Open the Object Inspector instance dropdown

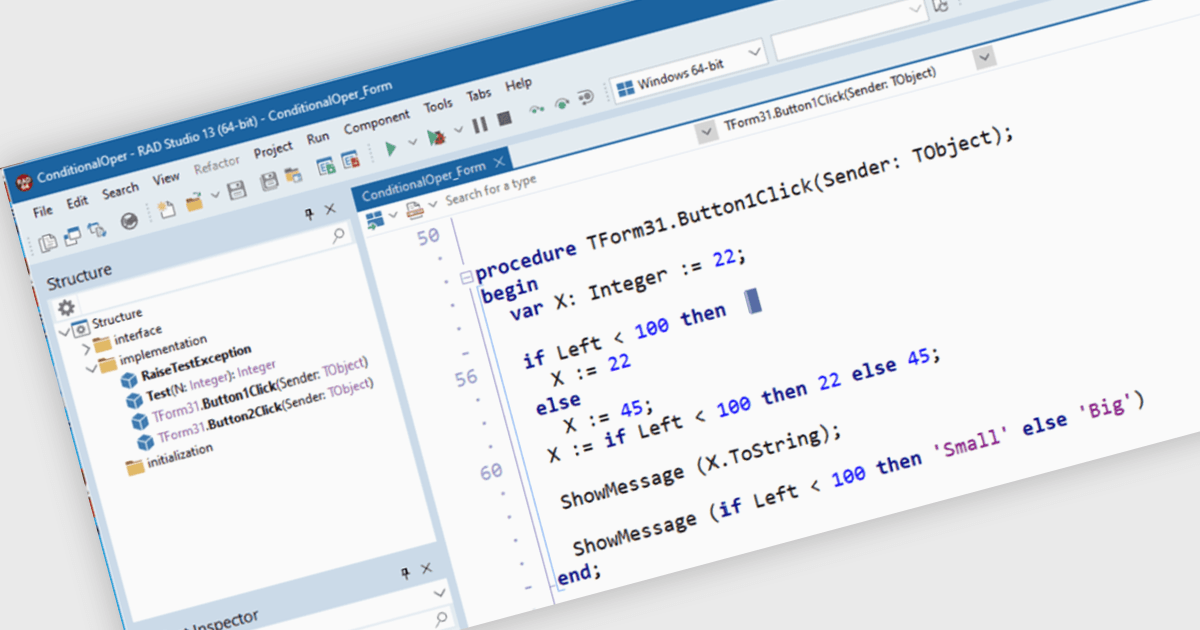point(441,593)
